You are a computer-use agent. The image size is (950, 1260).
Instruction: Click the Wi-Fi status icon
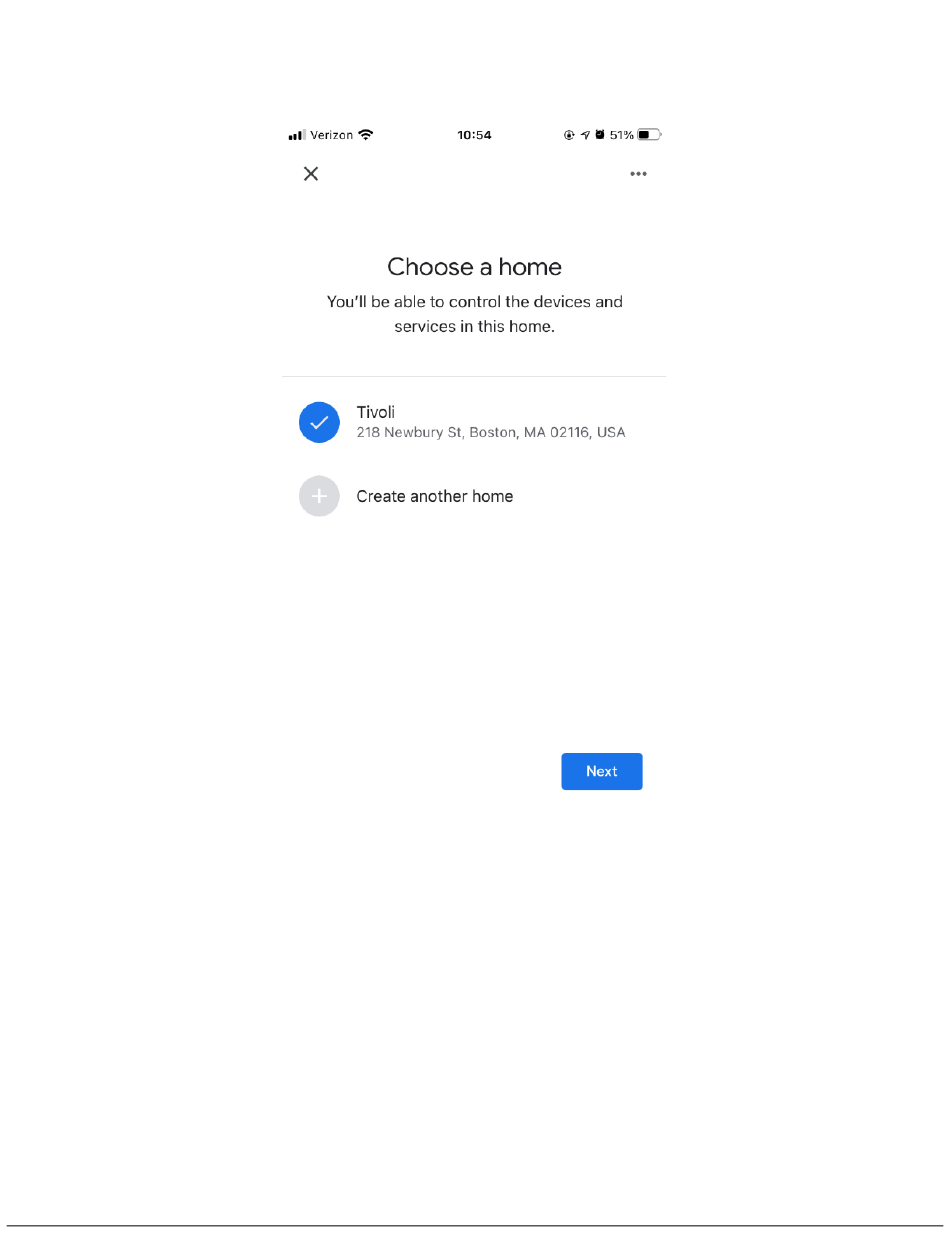(366, 135)
